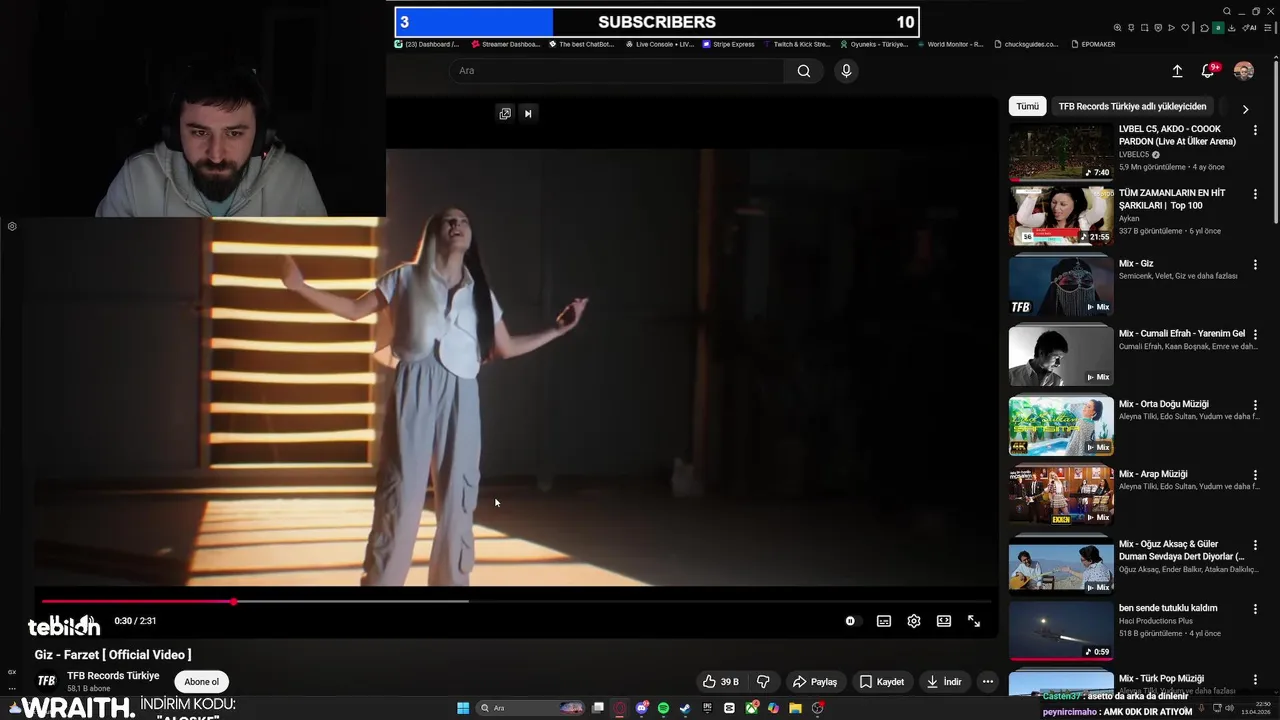Like the video (39 B)
Image resolution: width=1280 pixels, height=720 pixels.
[721, 682]
